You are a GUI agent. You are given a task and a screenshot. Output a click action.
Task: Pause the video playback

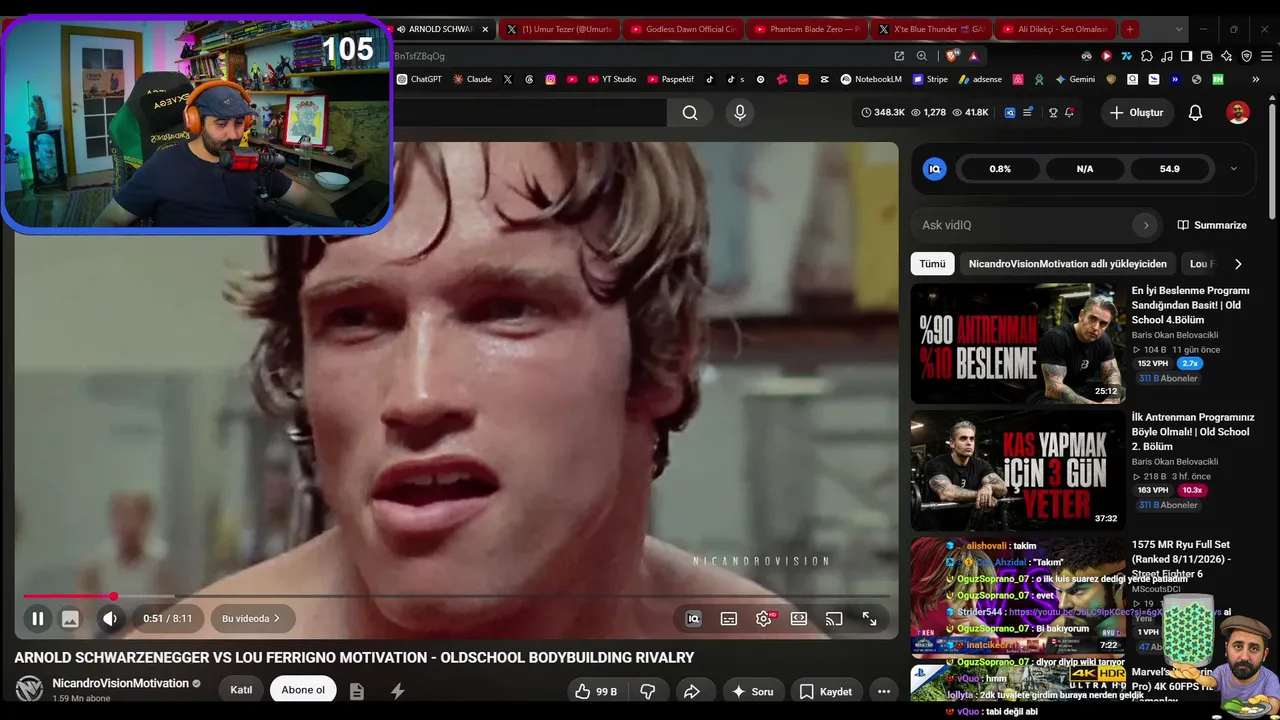pos(37,619)
